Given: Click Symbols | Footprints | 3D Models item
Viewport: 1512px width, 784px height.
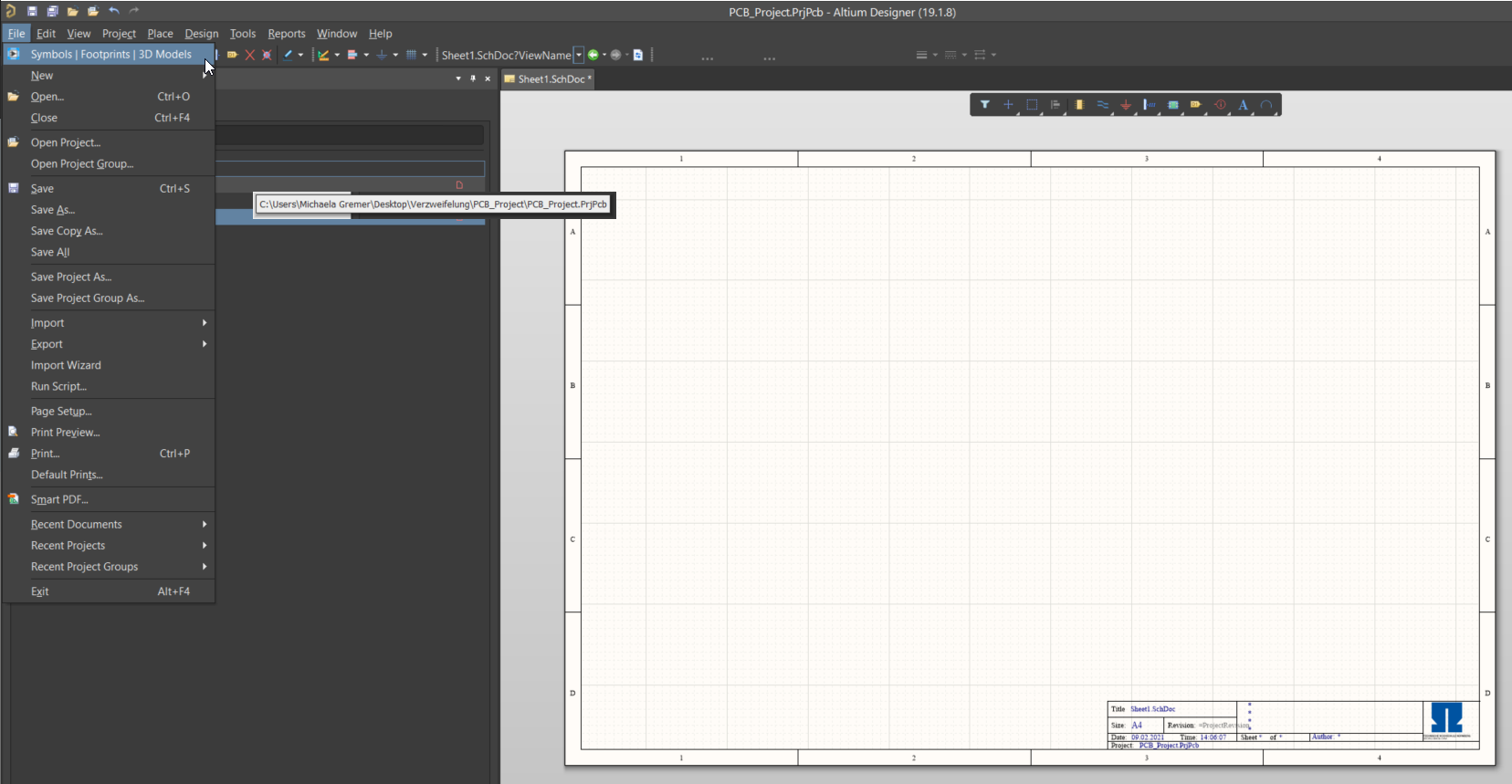Looking at the screenshot, I should coord(110,55).
